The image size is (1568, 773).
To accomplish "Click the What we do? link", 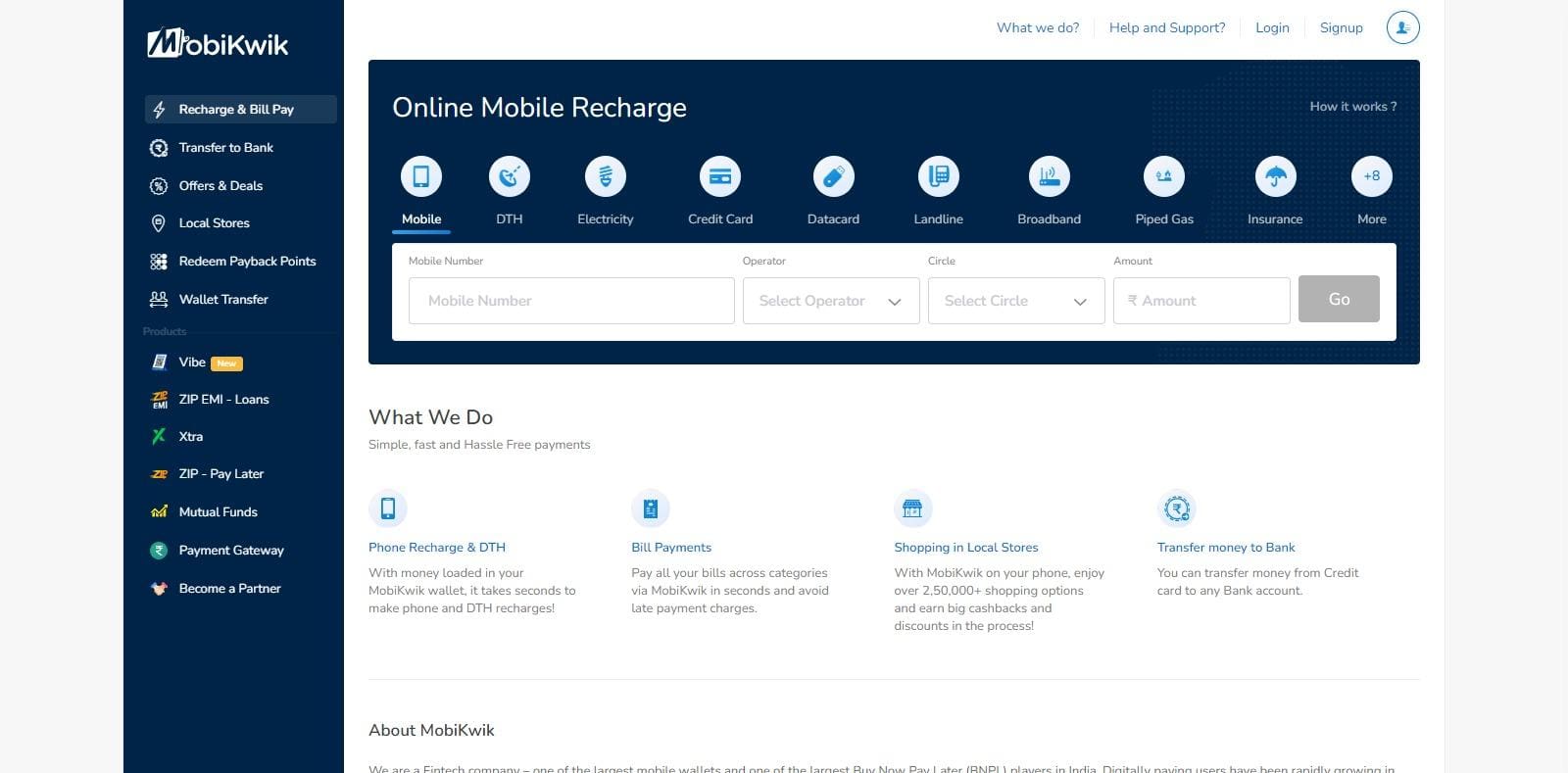I will pos(1038,27).
